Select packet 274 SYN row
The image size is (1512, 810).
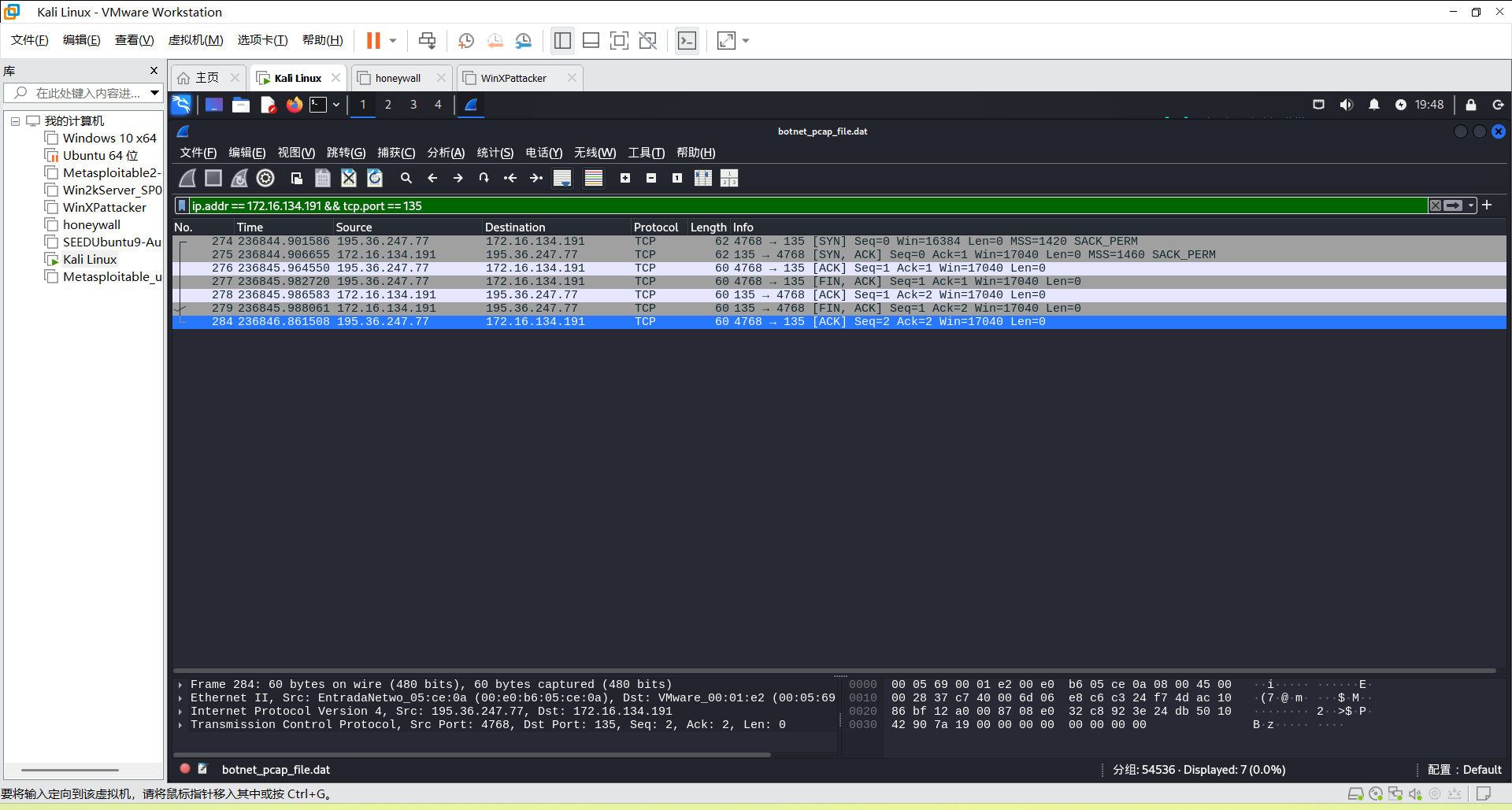pos(839,242)
